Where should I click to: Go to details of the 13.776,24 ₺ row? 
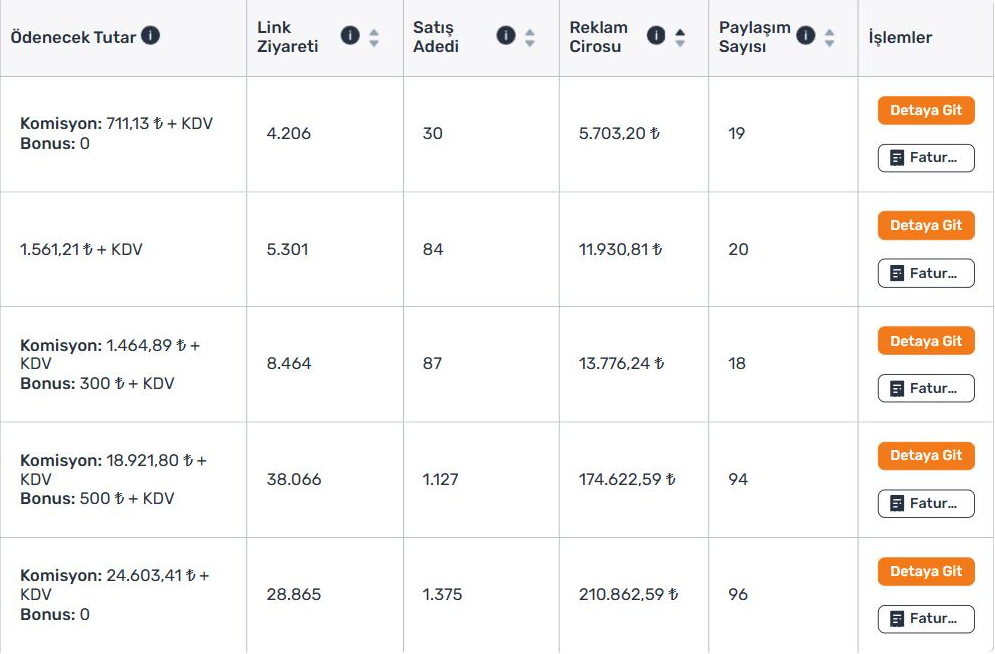coord(926,341)
